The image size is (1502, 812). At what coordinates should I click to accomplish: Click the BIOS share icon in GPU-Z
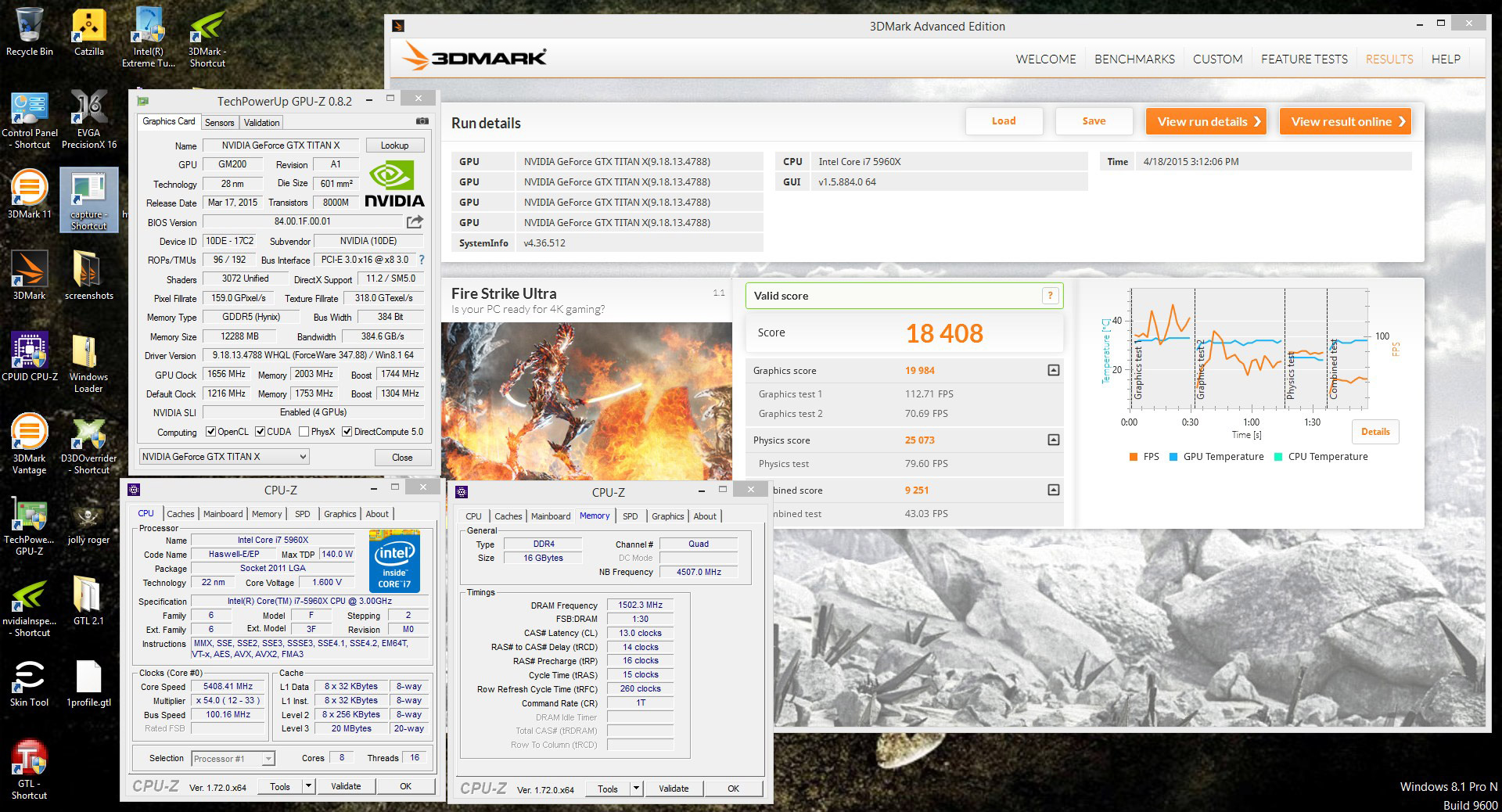415,222
